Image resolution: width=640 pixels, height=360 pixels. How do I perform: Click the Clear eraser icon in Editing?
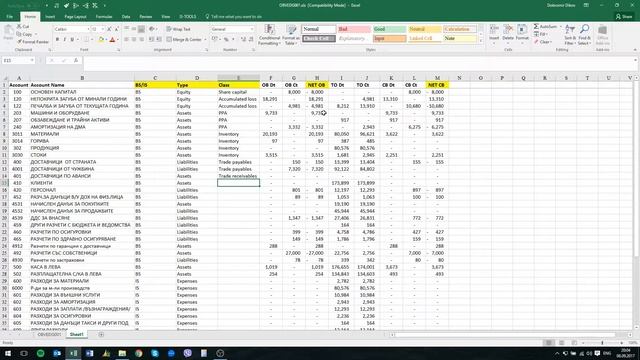pos(536,42)
